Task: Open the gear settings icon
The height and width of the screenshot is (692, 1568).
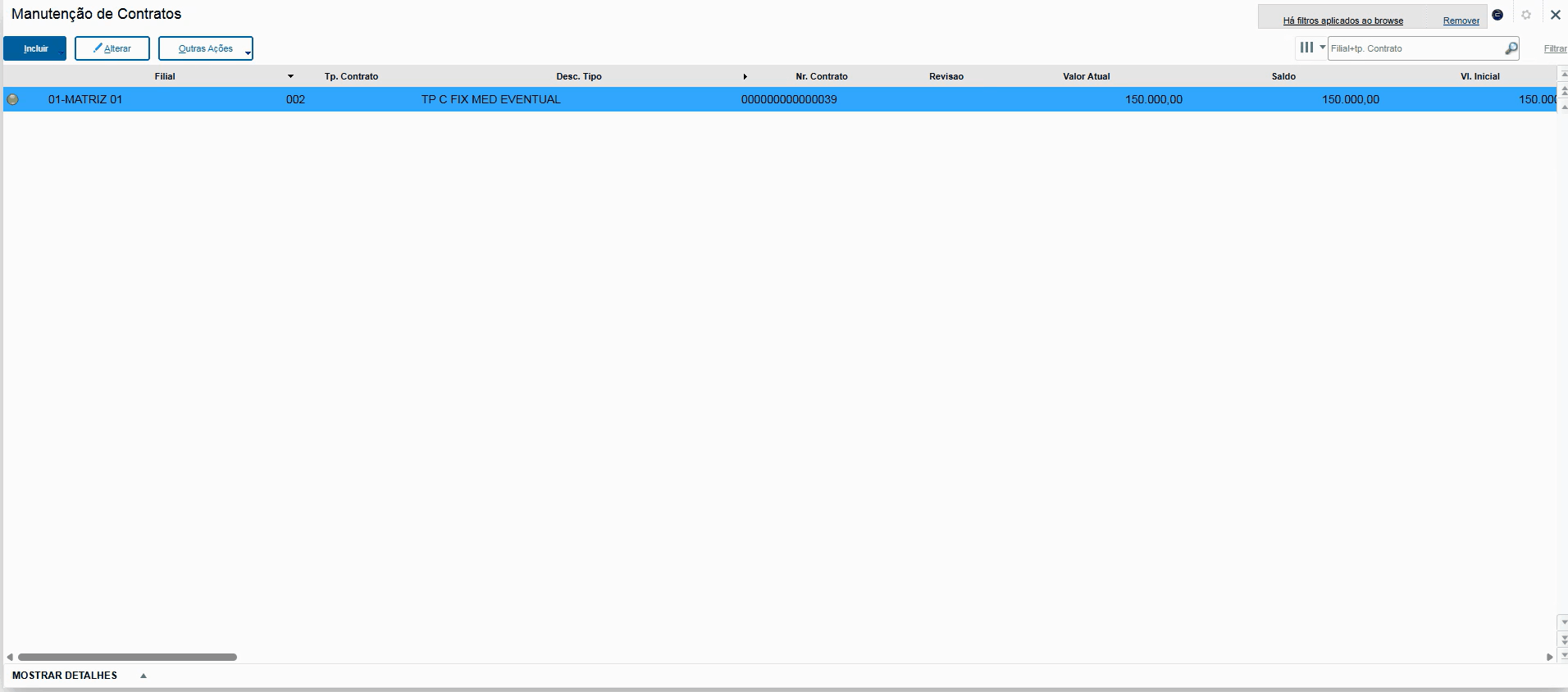Action: pos(1526,15)
